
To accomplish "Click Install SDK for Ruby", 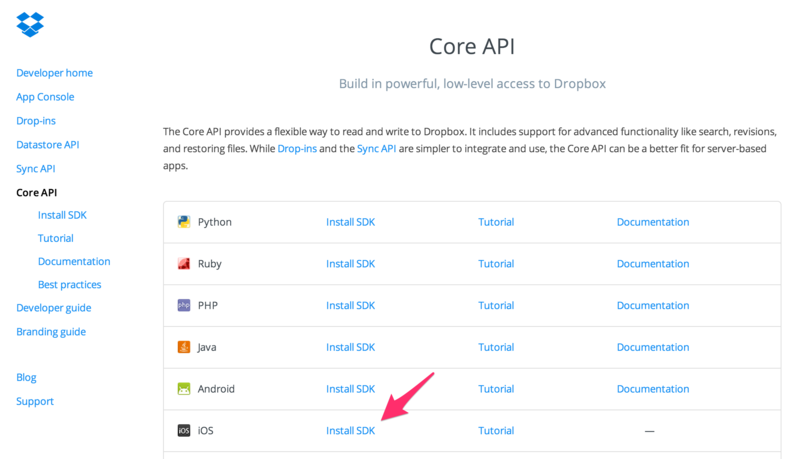I will tap(351, 264).
